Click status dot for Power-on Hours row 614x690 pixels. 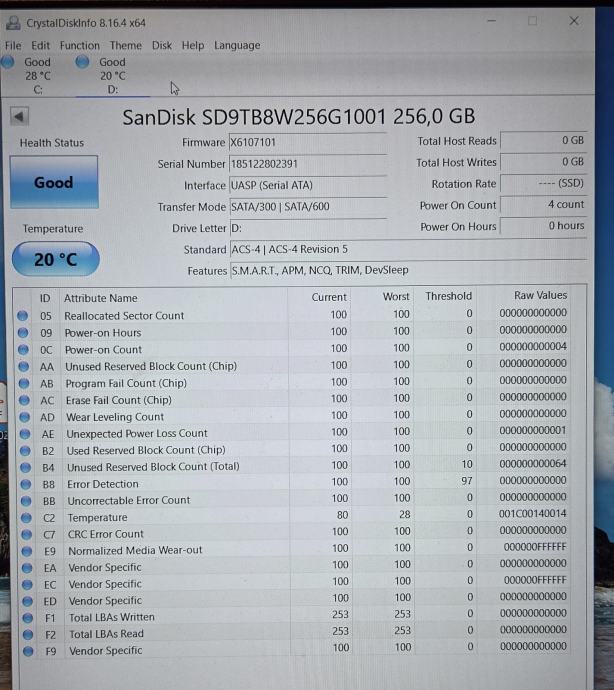23,333
